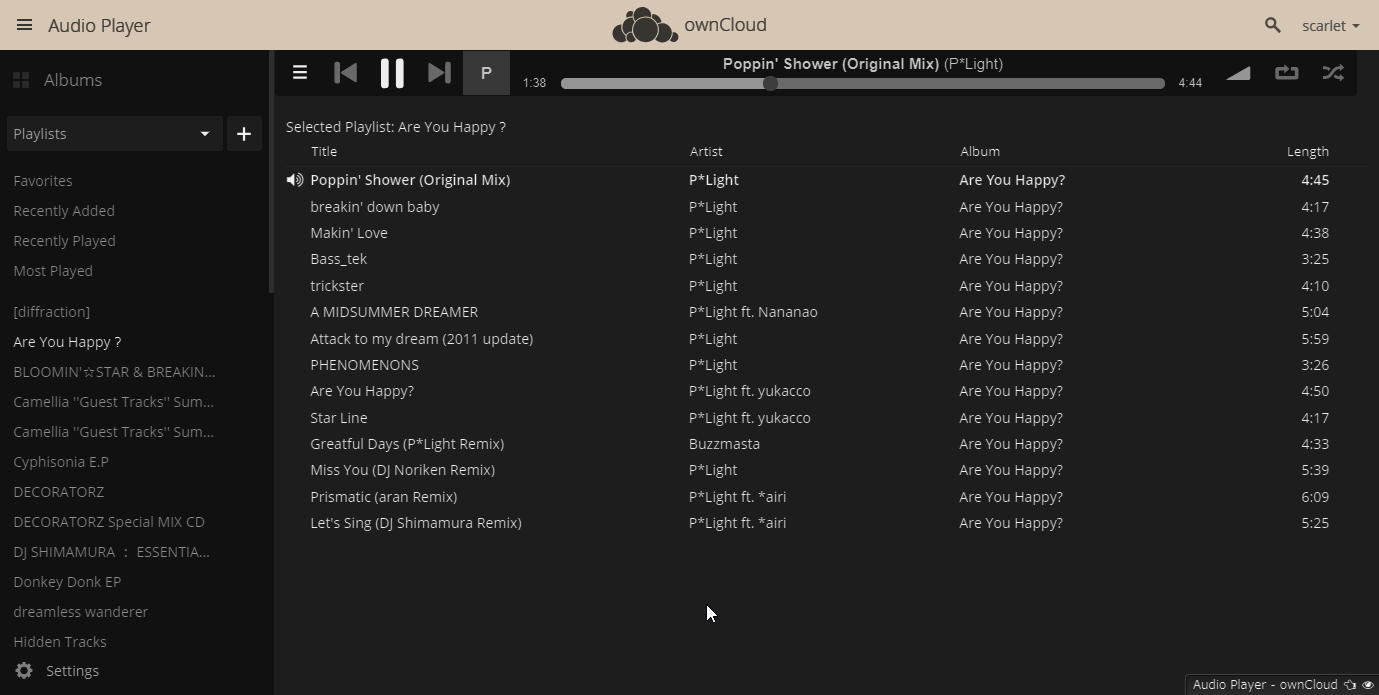Pause the current song

(392, 73)
